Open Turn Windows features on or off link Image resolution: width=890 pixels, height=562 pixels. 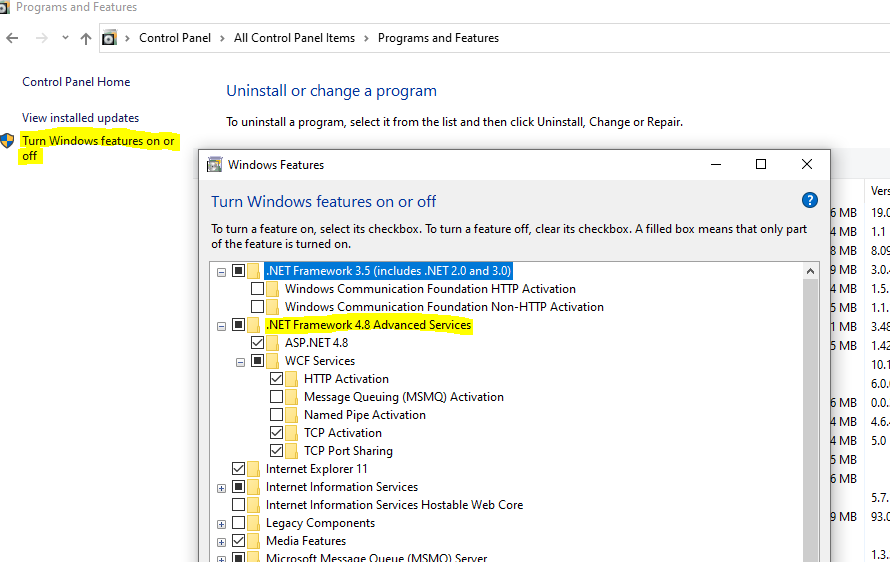tap(98, 148)
